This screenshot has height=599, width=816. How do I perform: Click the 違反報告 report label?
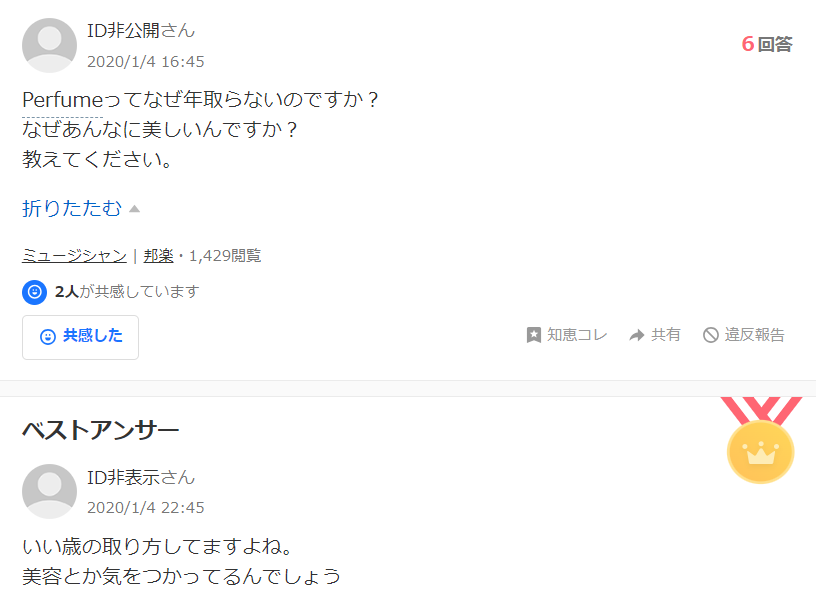(x=754, y=335)
